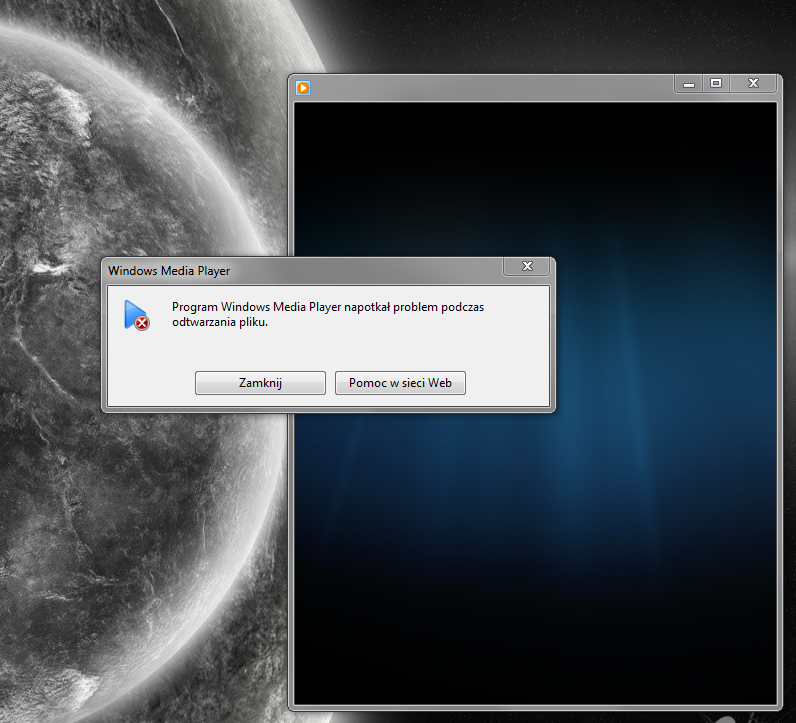Open Pomoc w sieci Web help

(x=400, y=383)
